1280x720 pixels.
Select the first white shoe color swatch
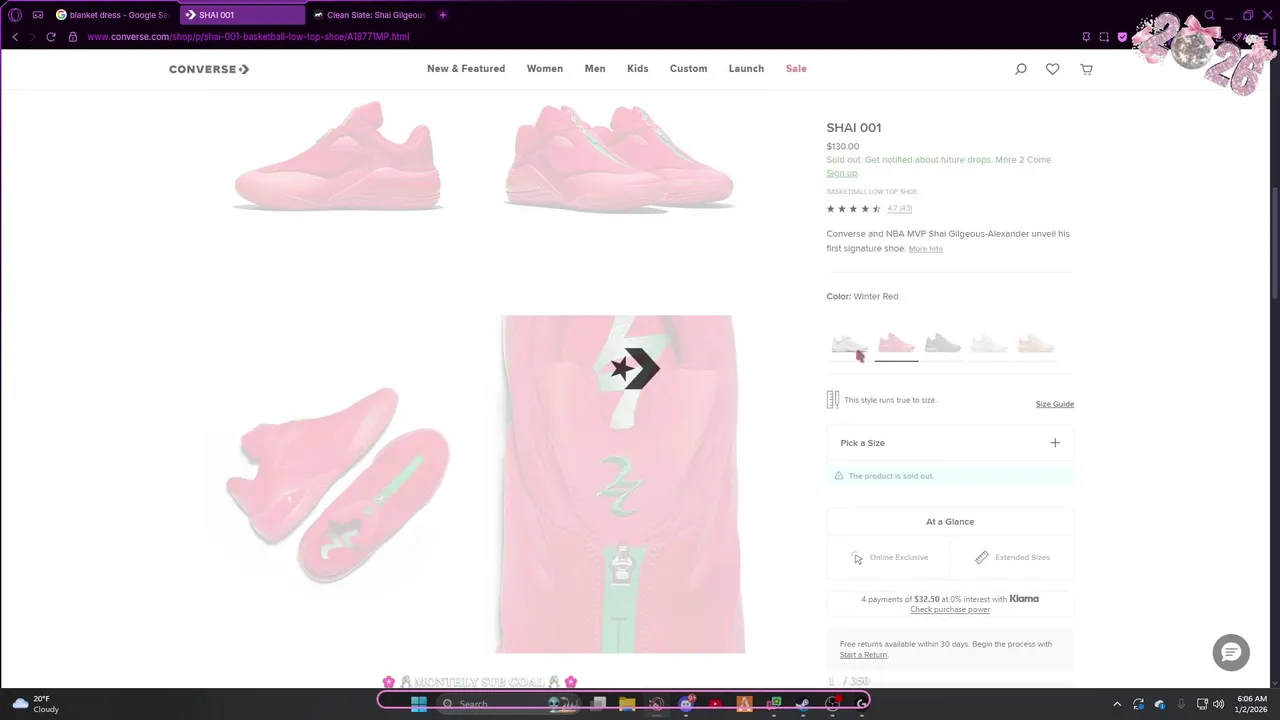point(850,345)
